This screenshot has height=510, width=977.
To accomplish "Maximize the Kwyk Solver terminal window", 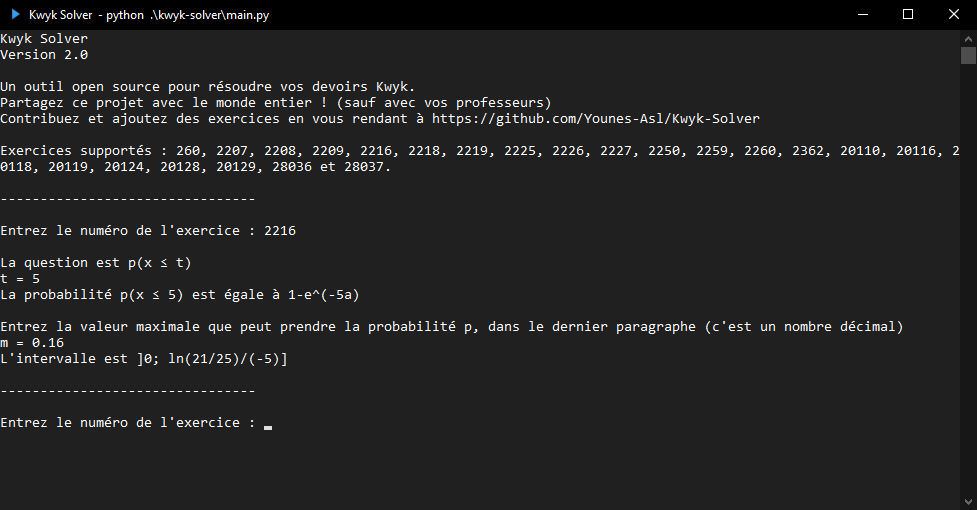I will point(908,14).
